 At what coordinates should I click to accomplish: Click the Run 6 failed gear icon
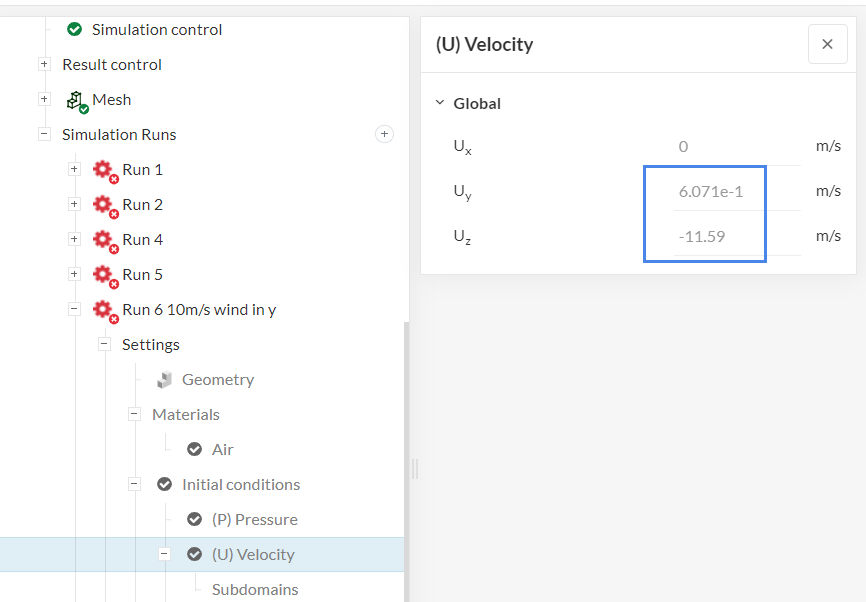click(x=104, y=310)
